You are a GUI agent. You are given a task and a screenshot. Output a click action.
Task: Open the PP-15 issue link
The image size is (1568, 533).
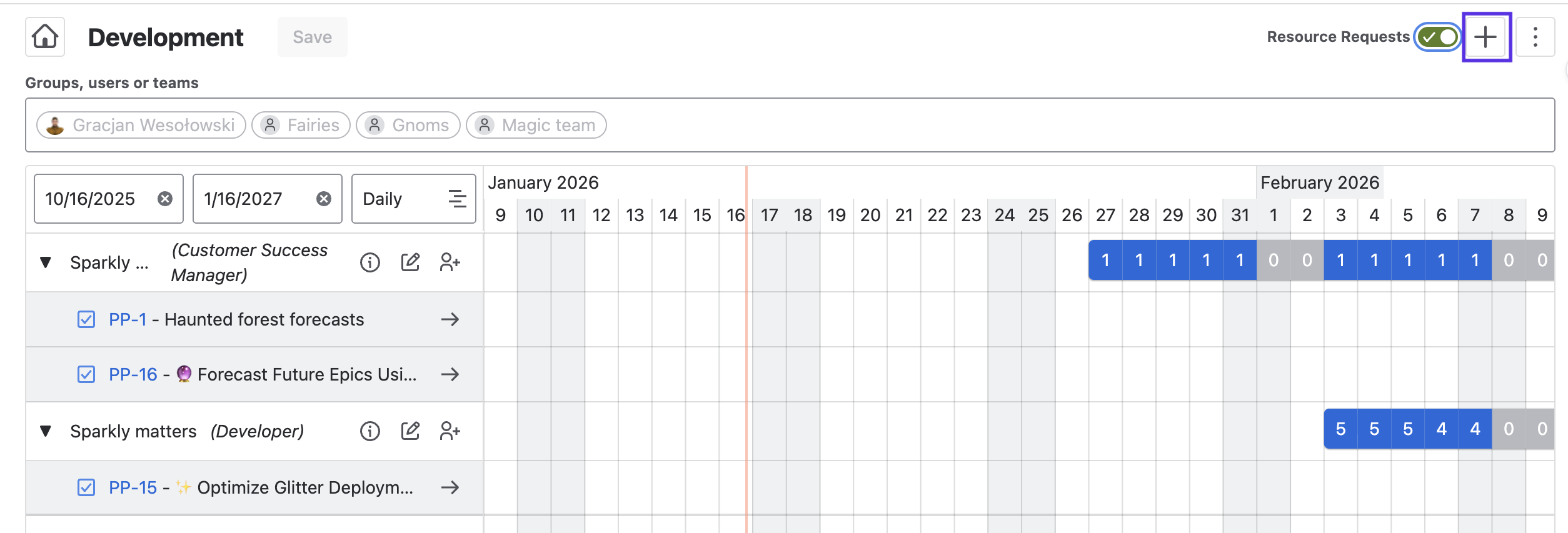point(133,487)
